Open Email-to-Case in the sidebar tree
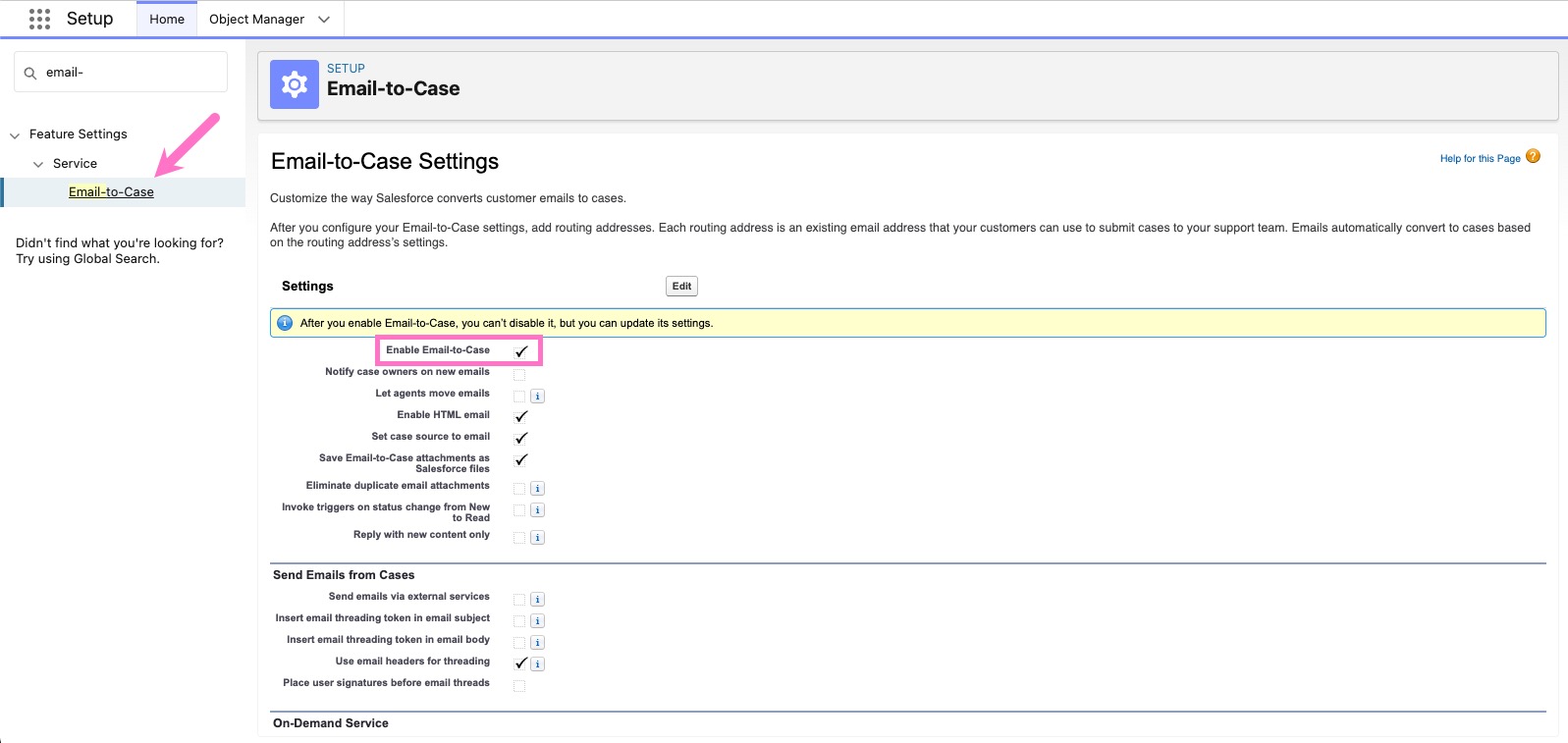1568x743 pixels. coord(111,192)
